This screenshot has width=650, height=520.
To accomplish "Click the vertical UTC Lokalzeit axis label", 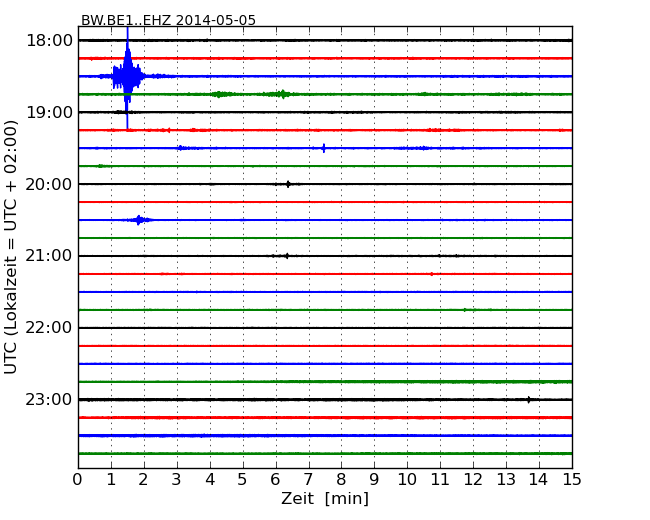I will pyautogui.click(x=11, y=247).
